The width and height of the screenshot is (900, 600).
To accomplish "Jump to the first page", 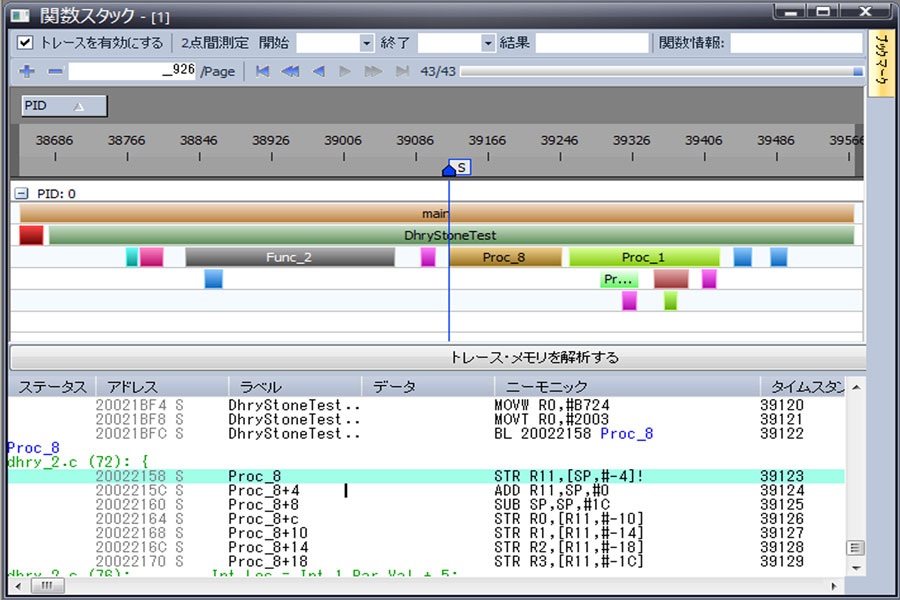I will (x=262, y=71).
